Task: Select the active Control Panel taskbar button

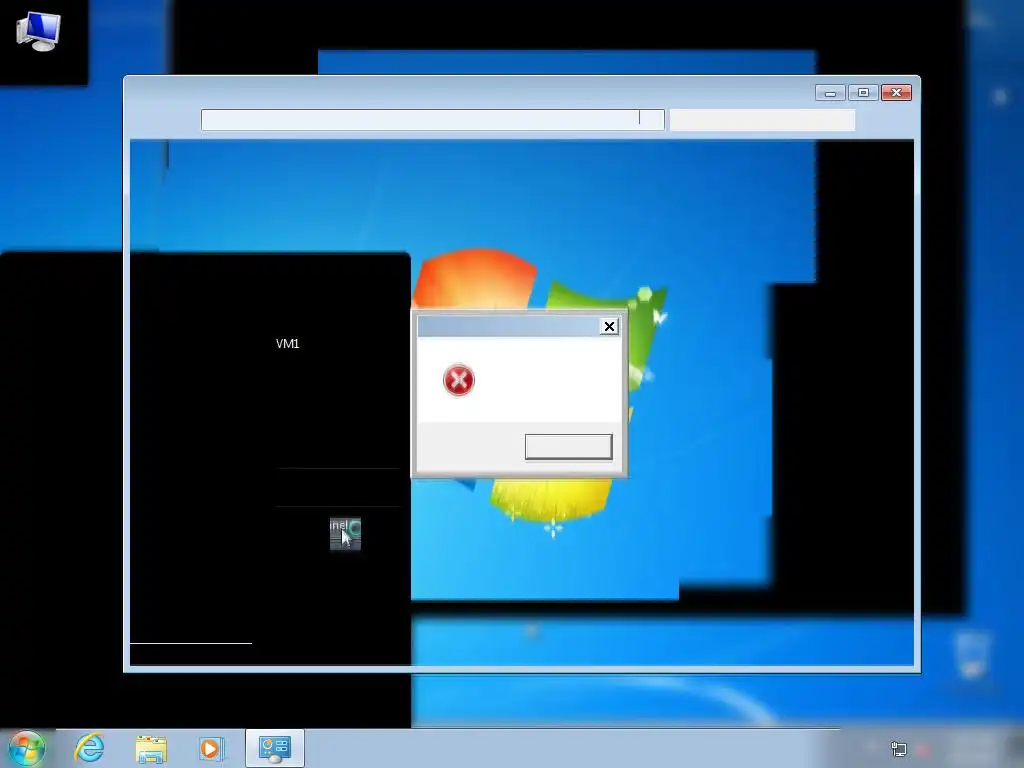Action: coord(275,748)
